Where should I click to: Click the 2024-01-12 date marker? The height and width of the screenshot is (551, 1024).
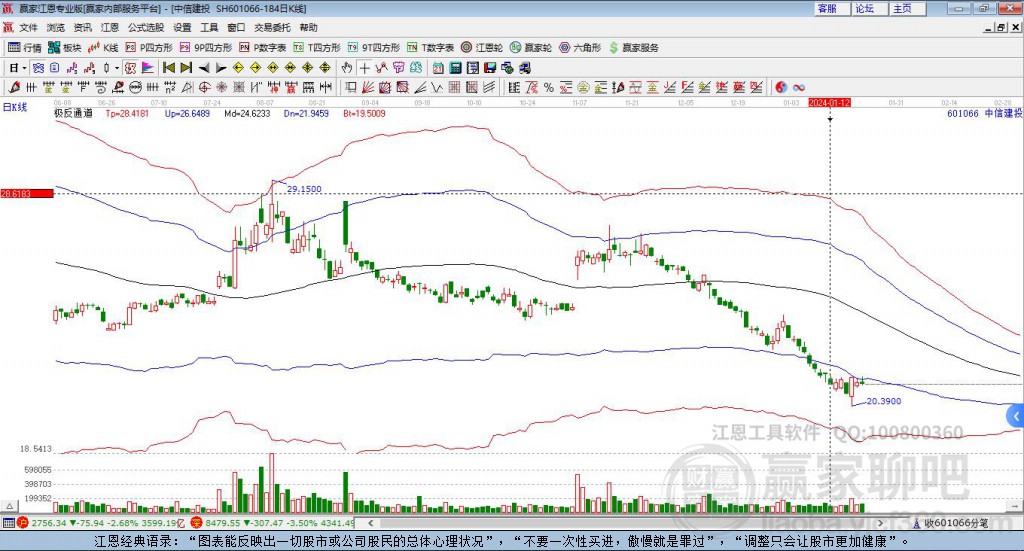[829, 102]
